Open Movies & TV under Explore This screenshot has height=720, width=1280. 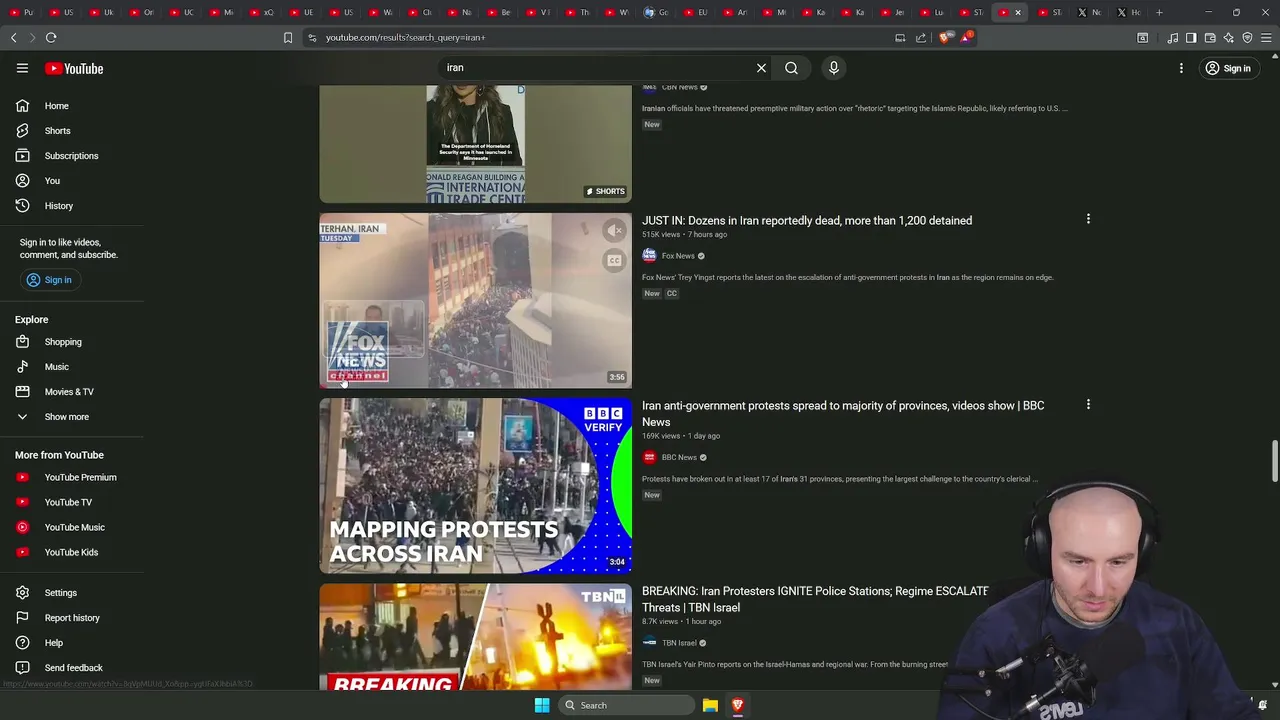click(x=70, y=392)
